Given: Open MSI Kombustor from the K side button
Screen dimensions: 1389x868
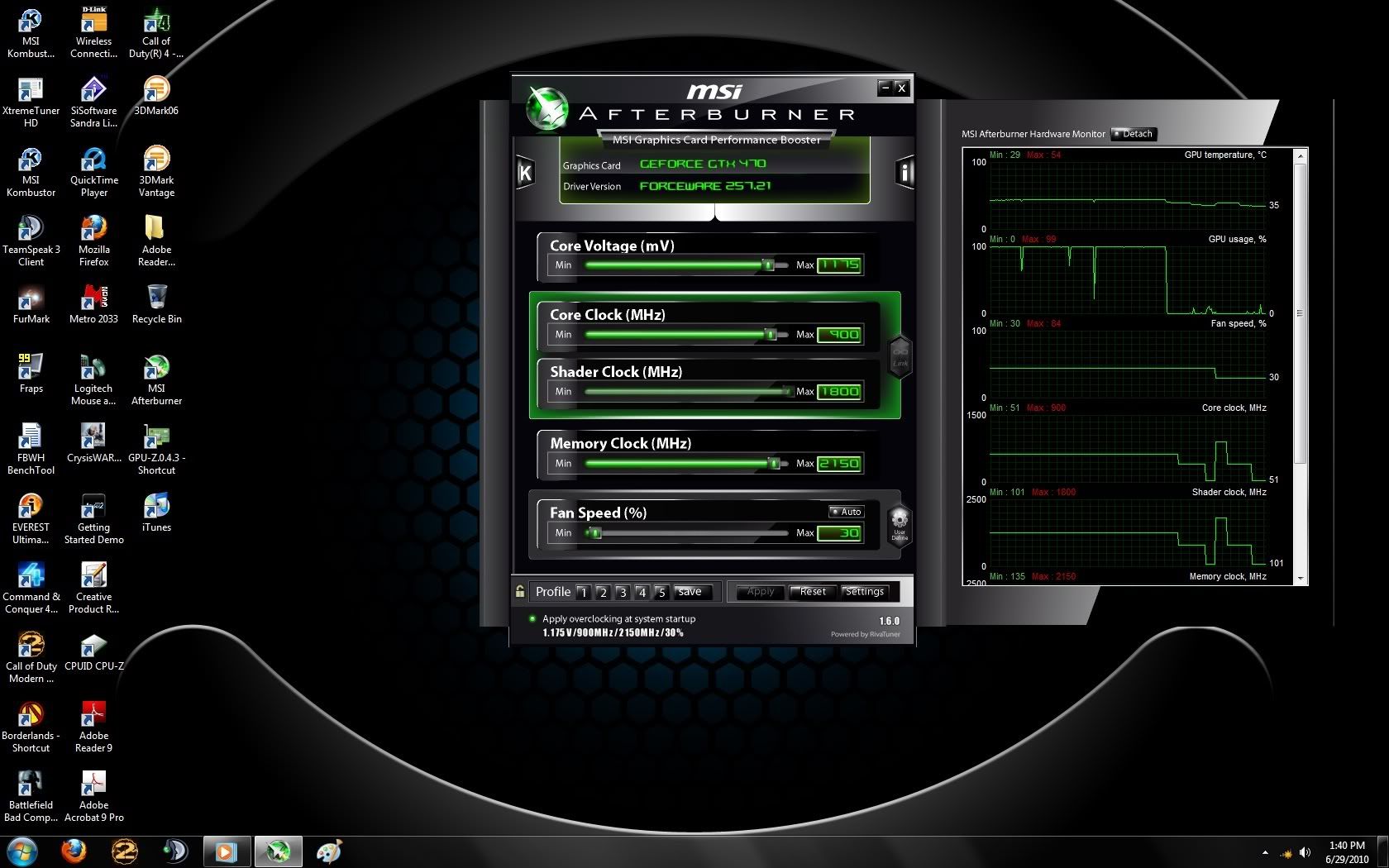Looking at the screenshot, I should (x=525, y=173).
